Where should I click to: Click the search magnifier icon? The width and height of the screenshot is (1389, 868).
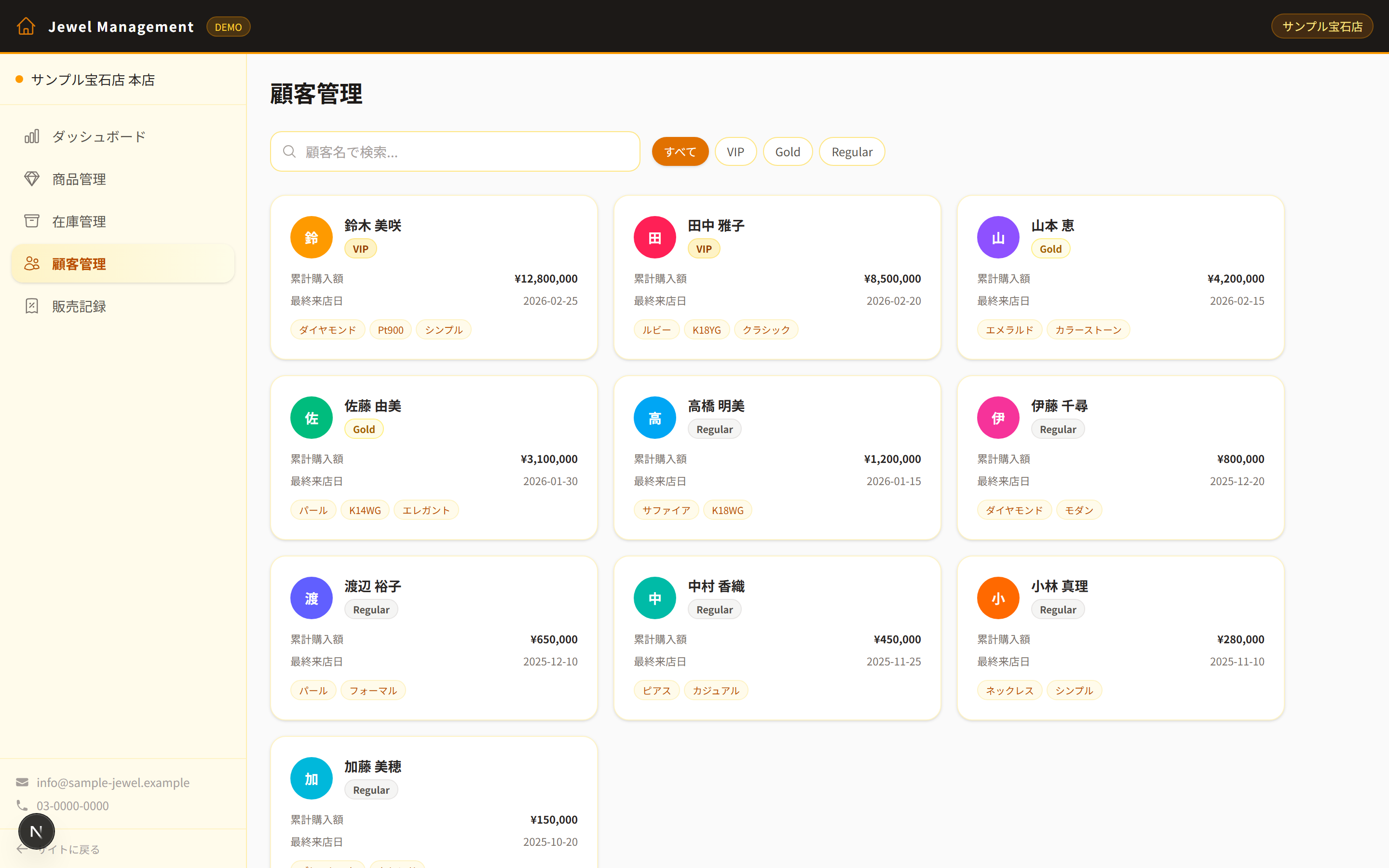(289, 151)
